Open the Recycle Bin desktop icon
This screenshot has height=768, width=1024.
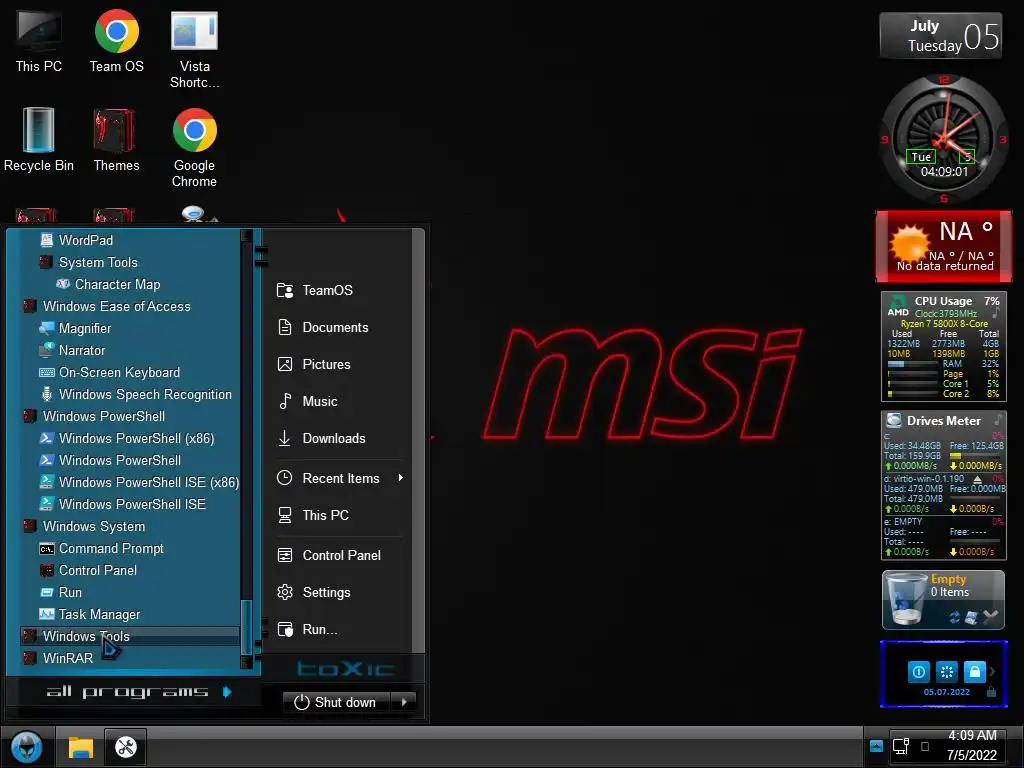coord(39,140)
